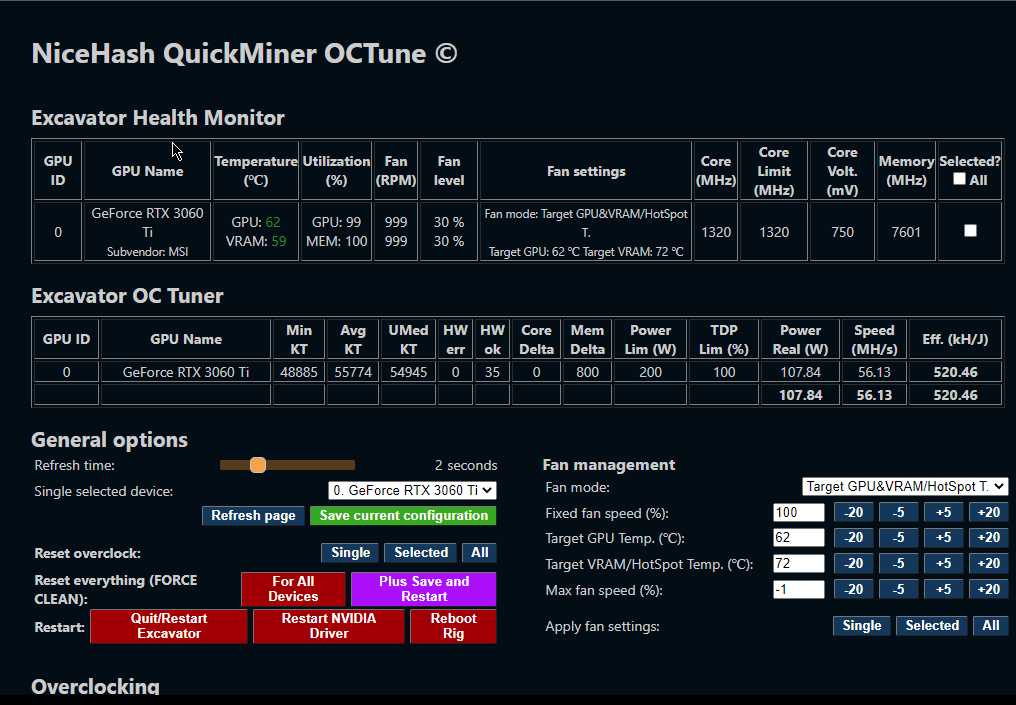Click the Fan settings cell text

click(x=586, y=232)
